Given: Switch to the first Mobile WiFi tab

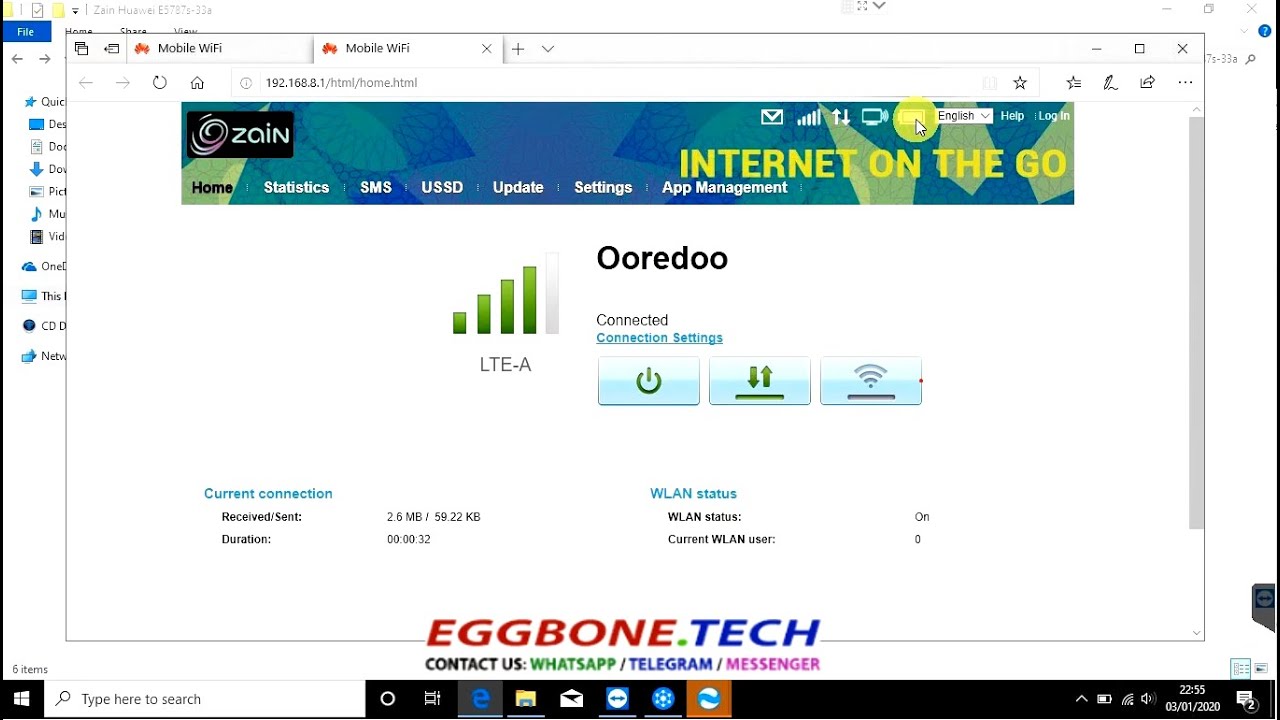Looking at the screenshot, I should [220, 48].
